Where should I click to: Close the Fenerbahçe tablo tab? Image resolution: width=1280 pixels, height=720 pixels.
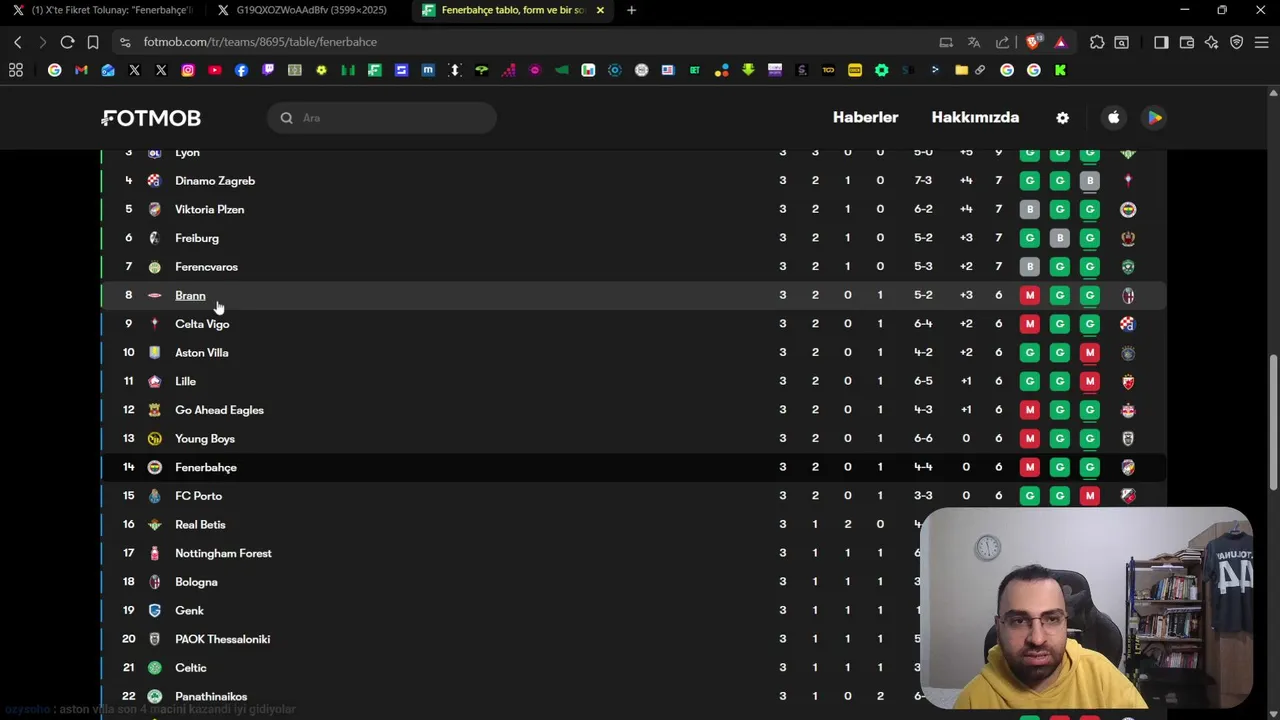coord(600,10)
